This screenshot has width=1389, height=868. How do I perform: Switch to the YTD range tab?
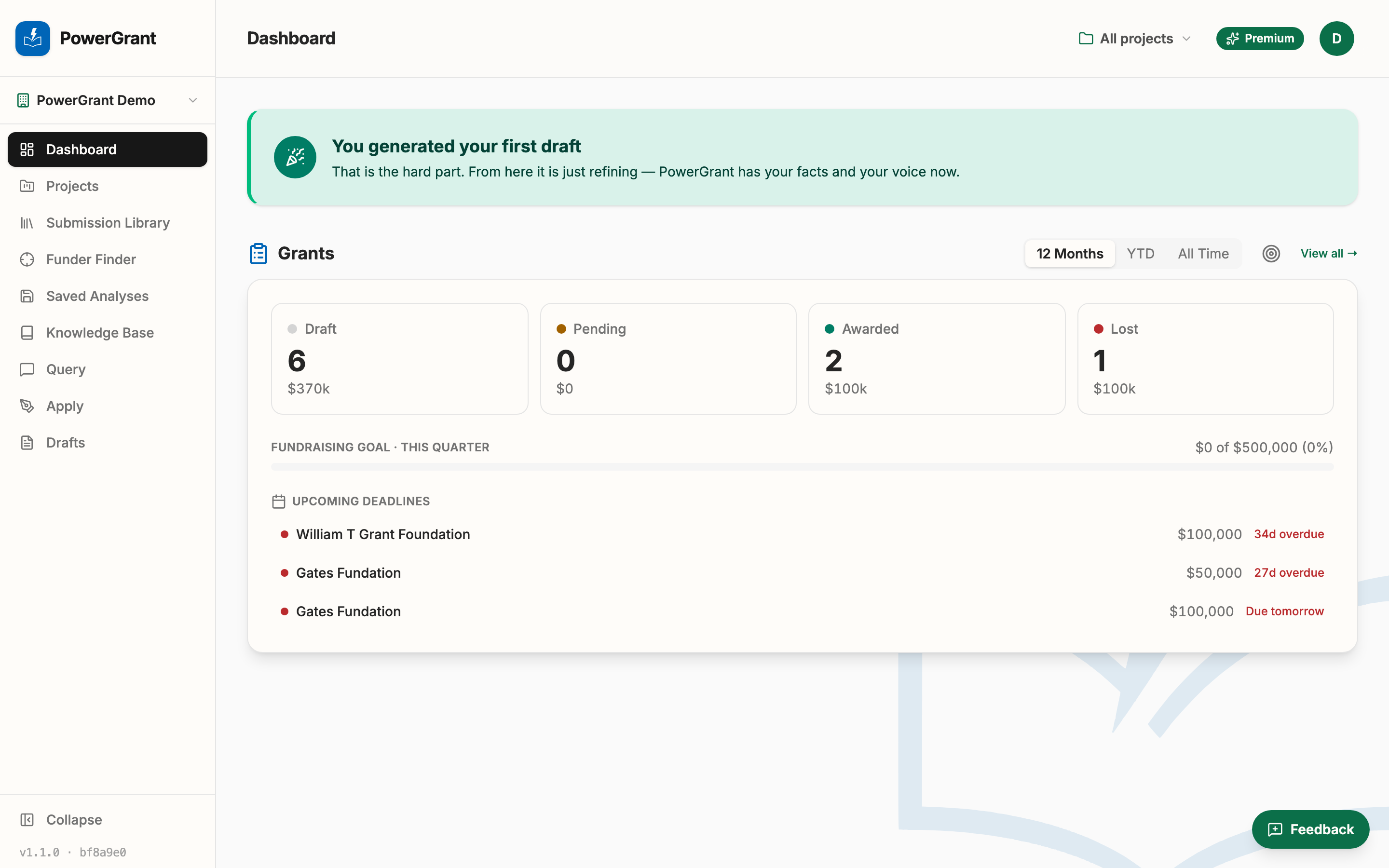coord(1140,253)
